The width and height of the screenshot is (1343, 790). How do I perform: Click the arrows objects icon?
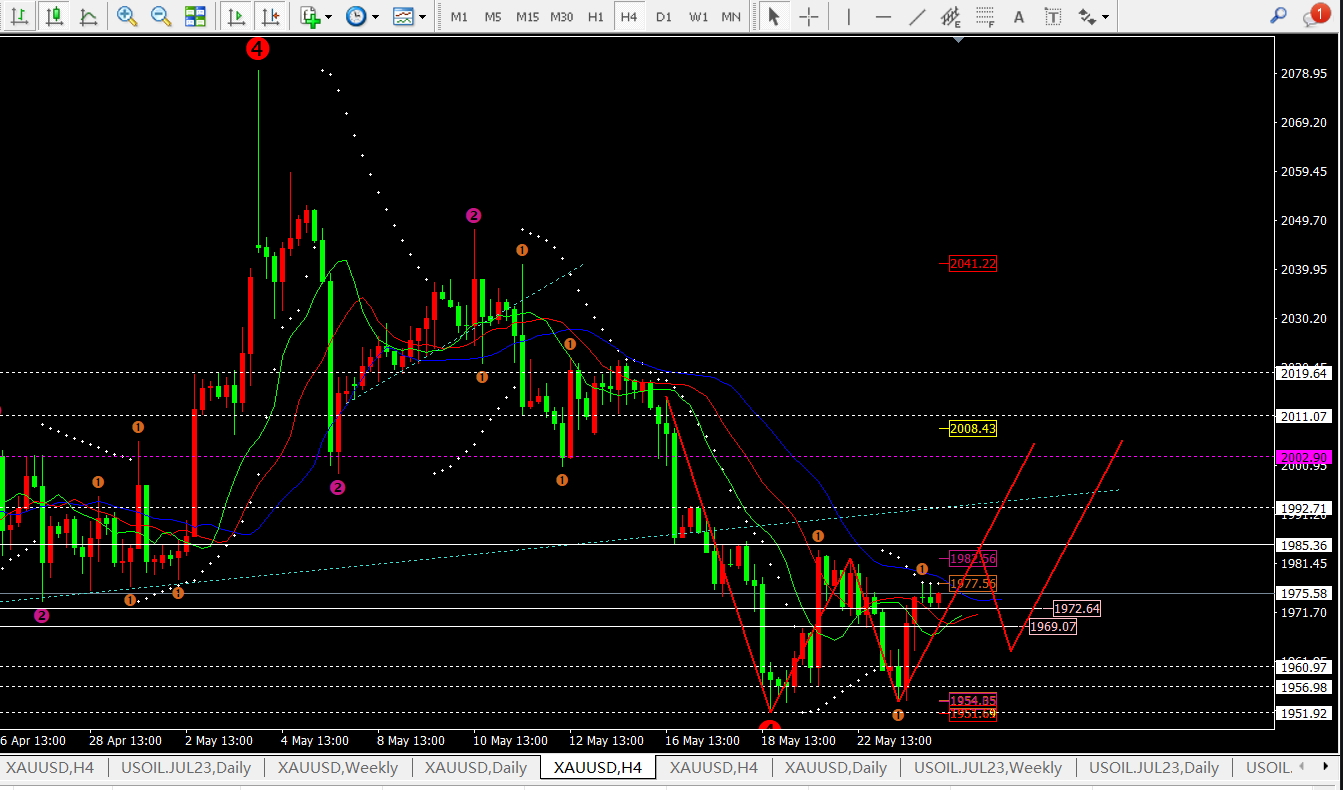(x=1087, y=16)
